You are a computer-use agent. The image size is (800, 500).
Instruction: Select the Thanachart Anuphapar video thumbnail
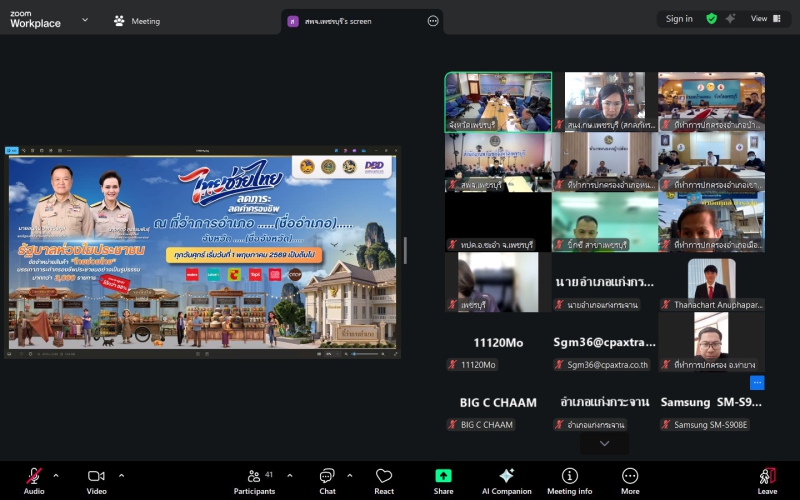(x=711, y=283)
